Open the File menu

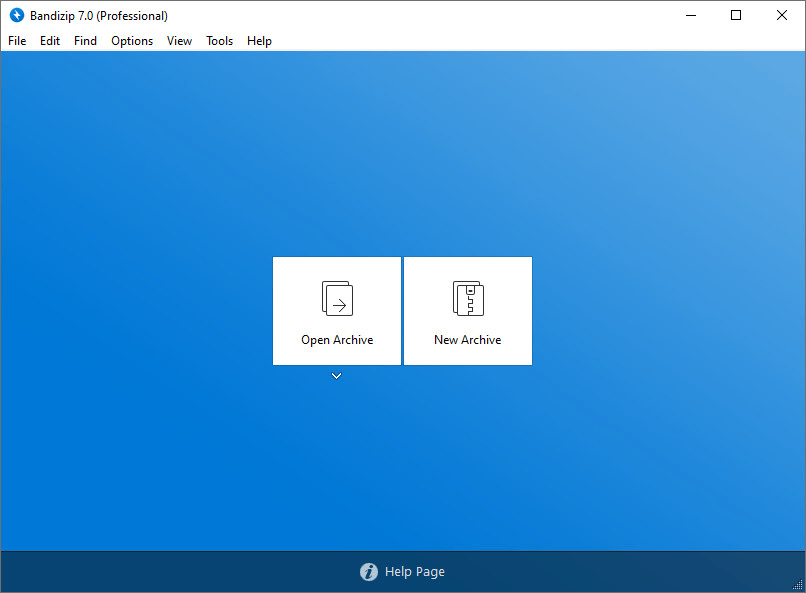tap(17, 41)
